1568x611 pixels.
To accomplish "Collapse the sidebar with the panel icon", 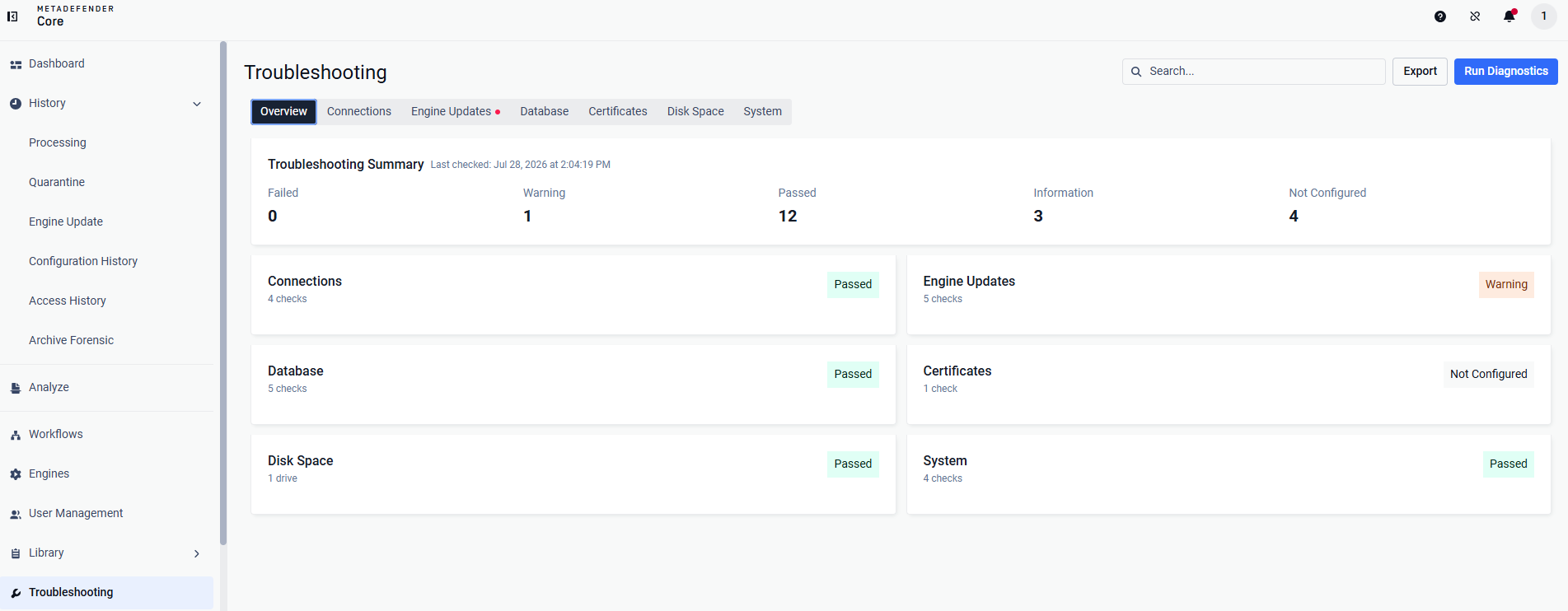I will (12, 16).
